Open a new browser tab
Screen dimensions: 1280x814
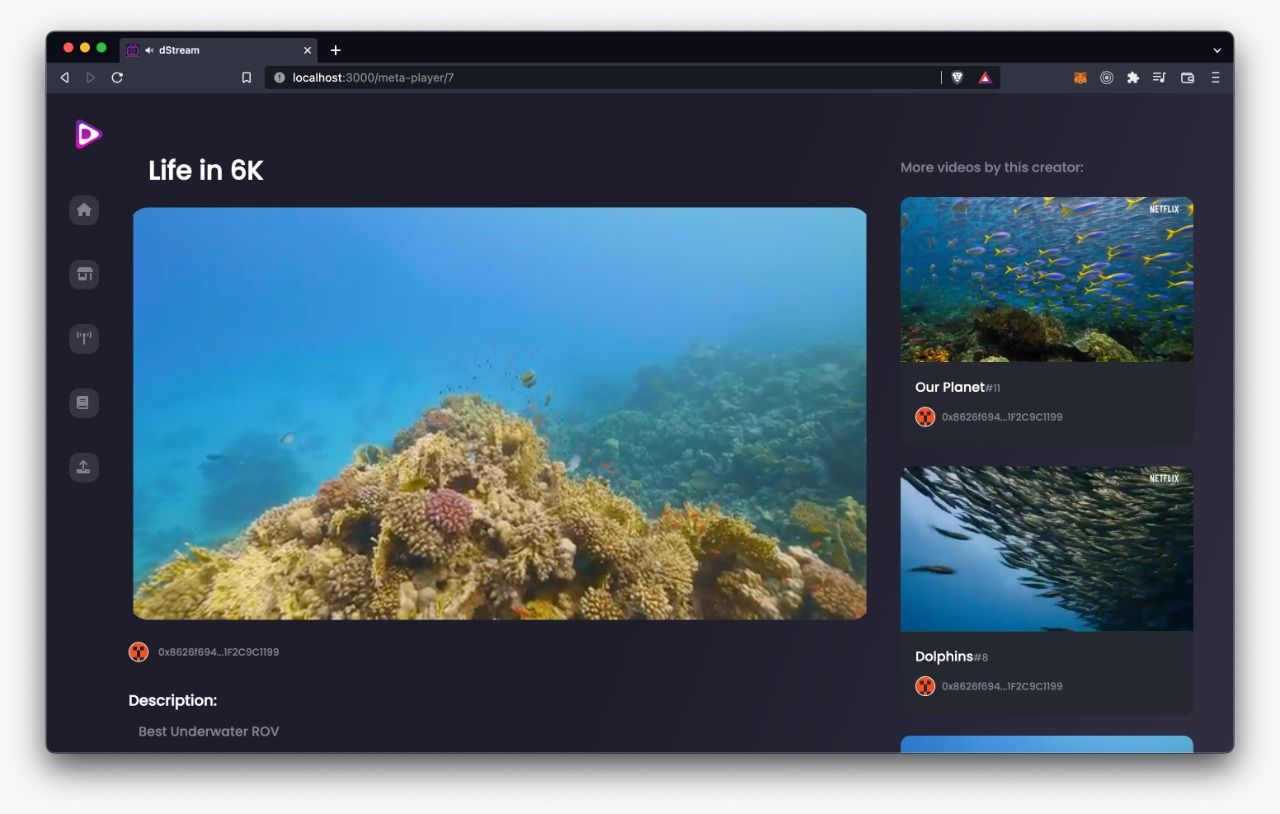point(335,50)
